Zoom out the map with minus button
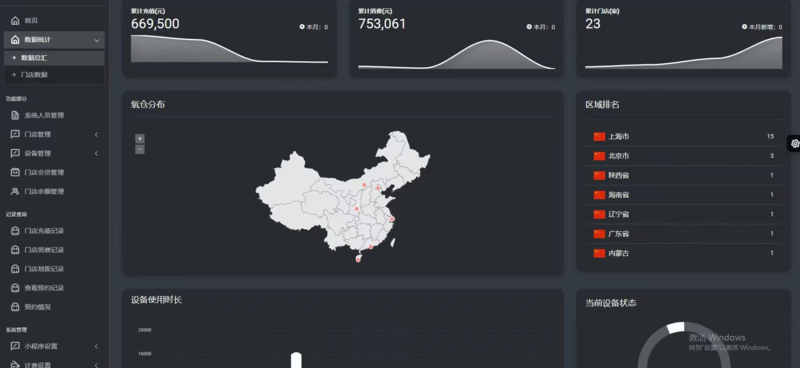 click(140, 149)
